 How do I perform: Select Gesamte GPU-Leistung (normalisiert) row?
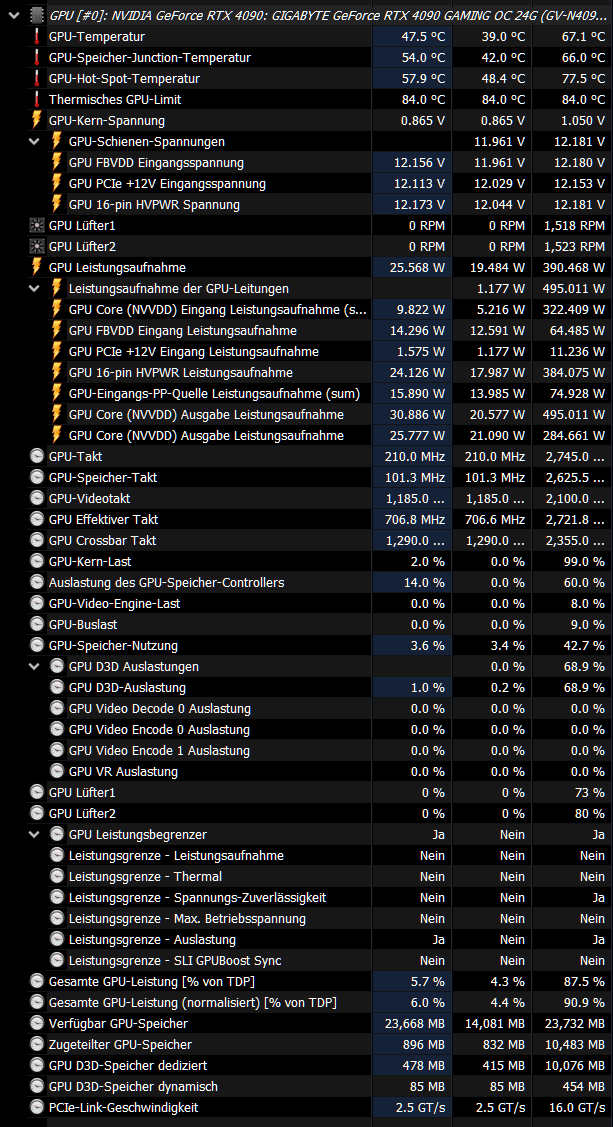pos(193,1003)
